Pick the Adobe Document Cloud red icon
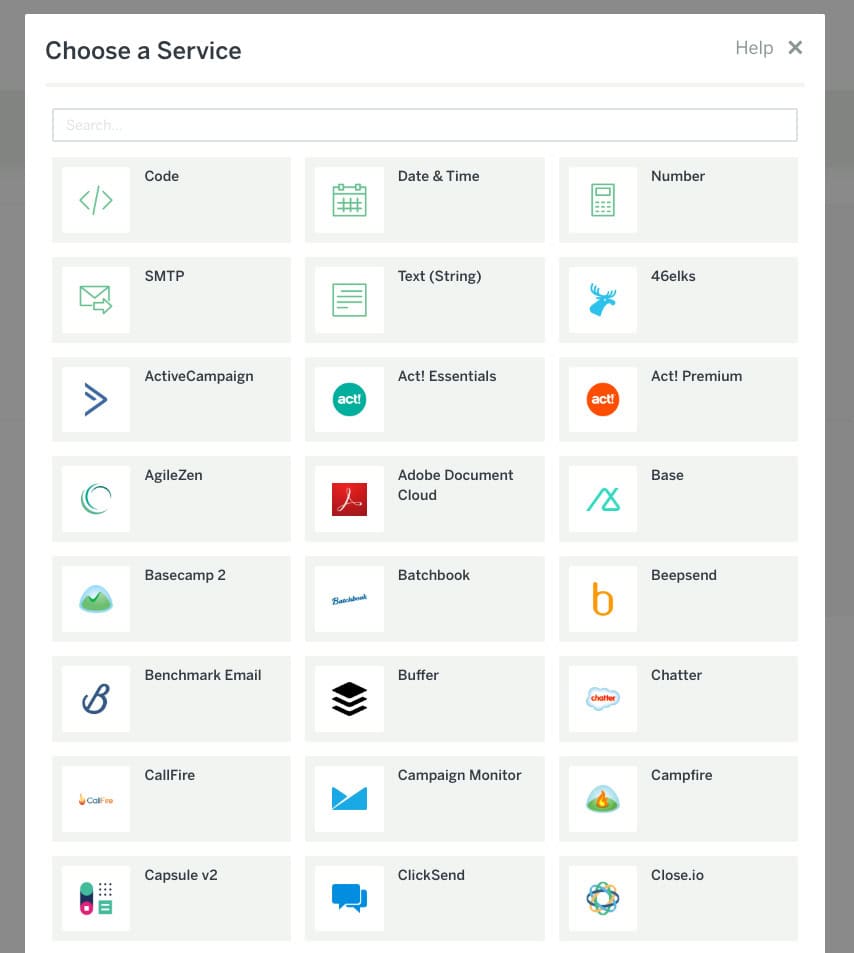Viewport: 854px width, 953px height. [x=350, y=499]
